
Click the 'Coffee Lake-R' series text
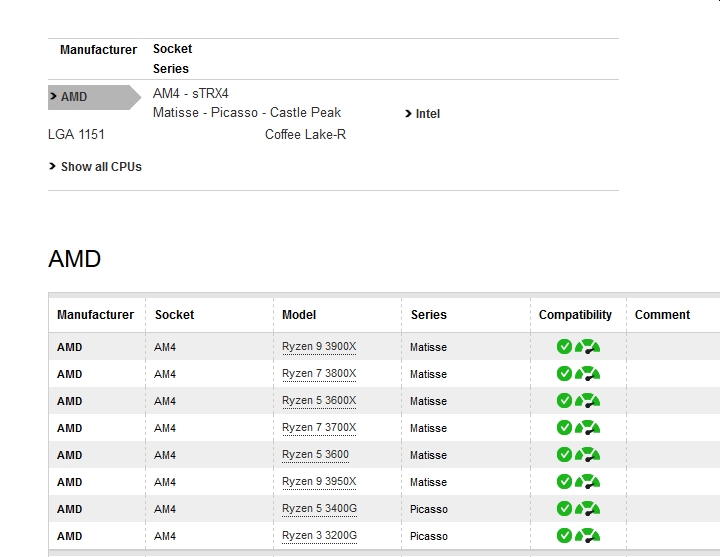[305, 135]
